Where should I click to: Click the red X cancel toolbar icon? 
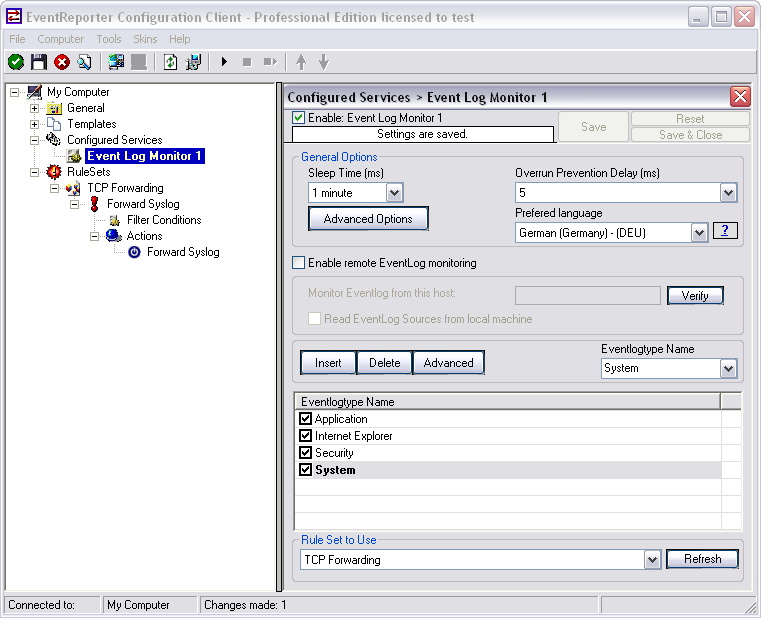pyautogui.click(x=62, y=62)
